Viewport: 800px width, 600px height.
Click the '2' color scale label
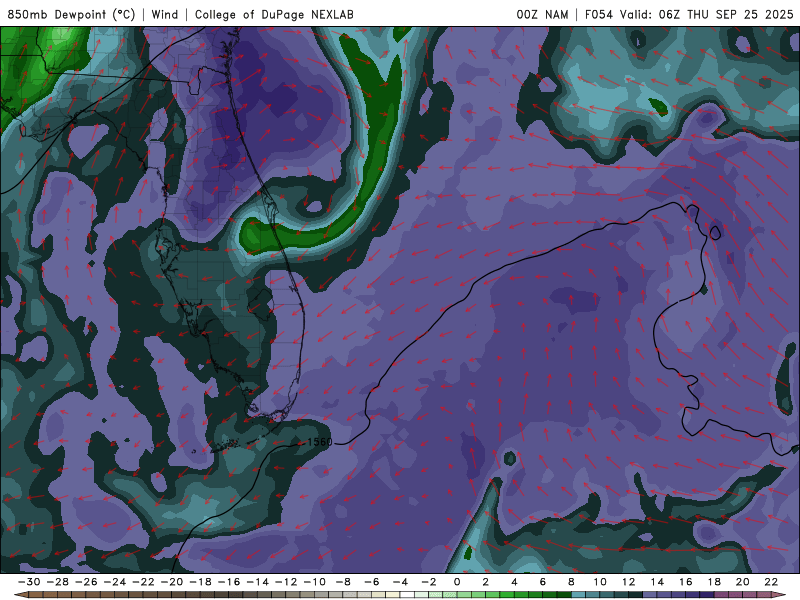coord(485,582)
